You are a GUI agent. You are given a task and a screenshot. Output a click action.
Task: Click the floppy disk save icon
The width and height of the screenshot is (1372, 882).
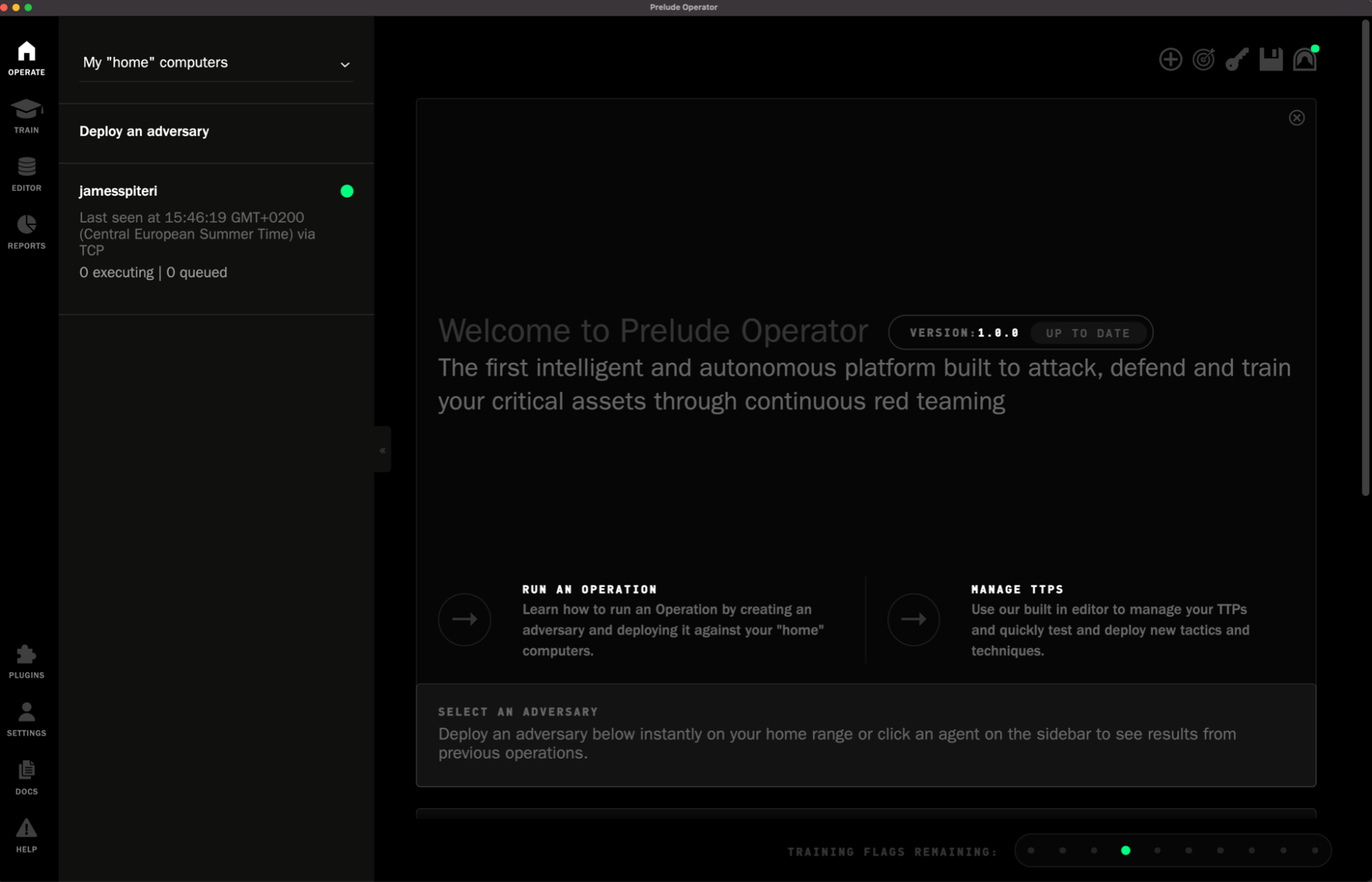(1270, 59)
